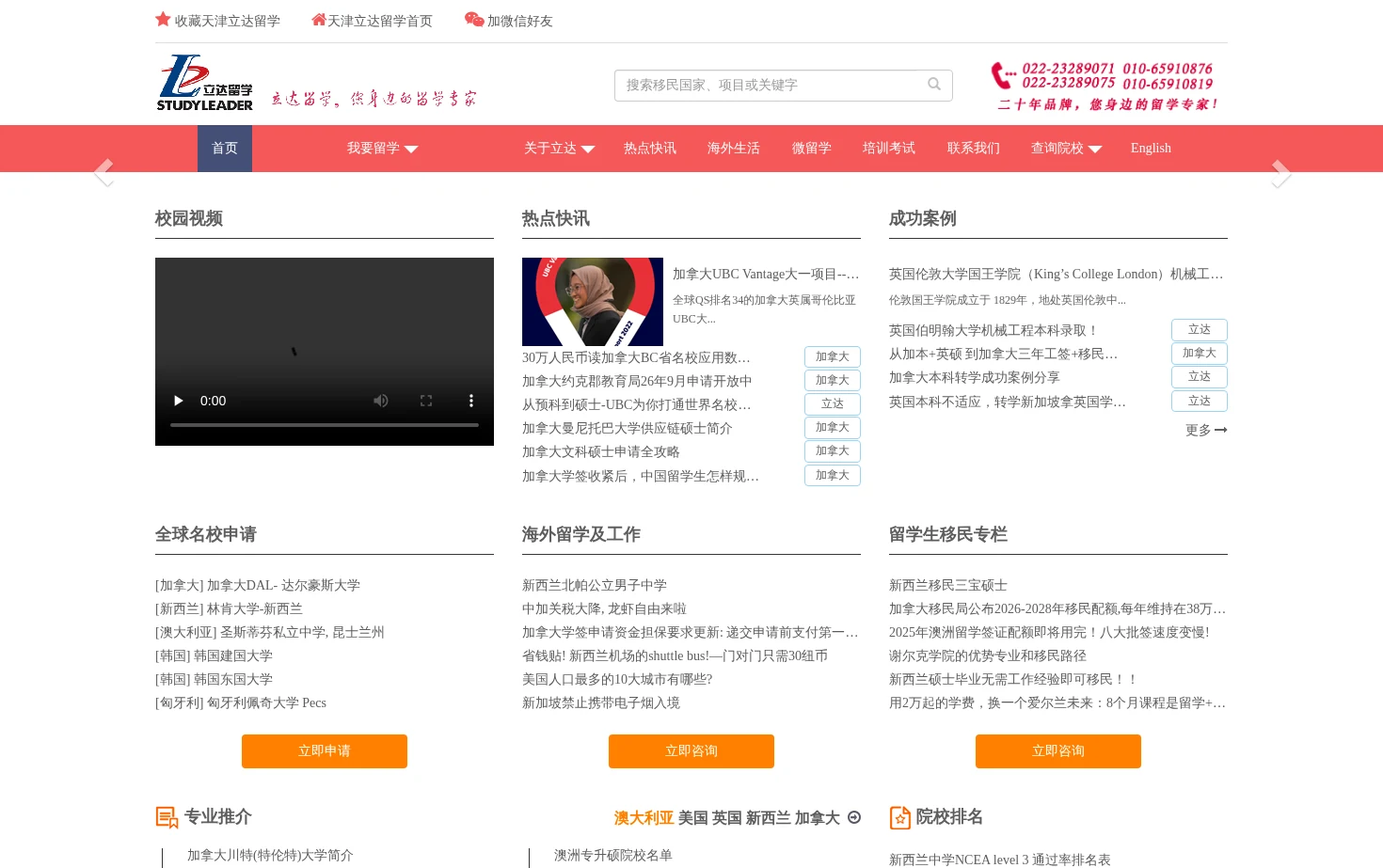The height and width of the screenshot is (868, 1383).
Task: Click 立达 tag beside 从预科到硕士-UBC article
Action: click(x=833, y=404)
